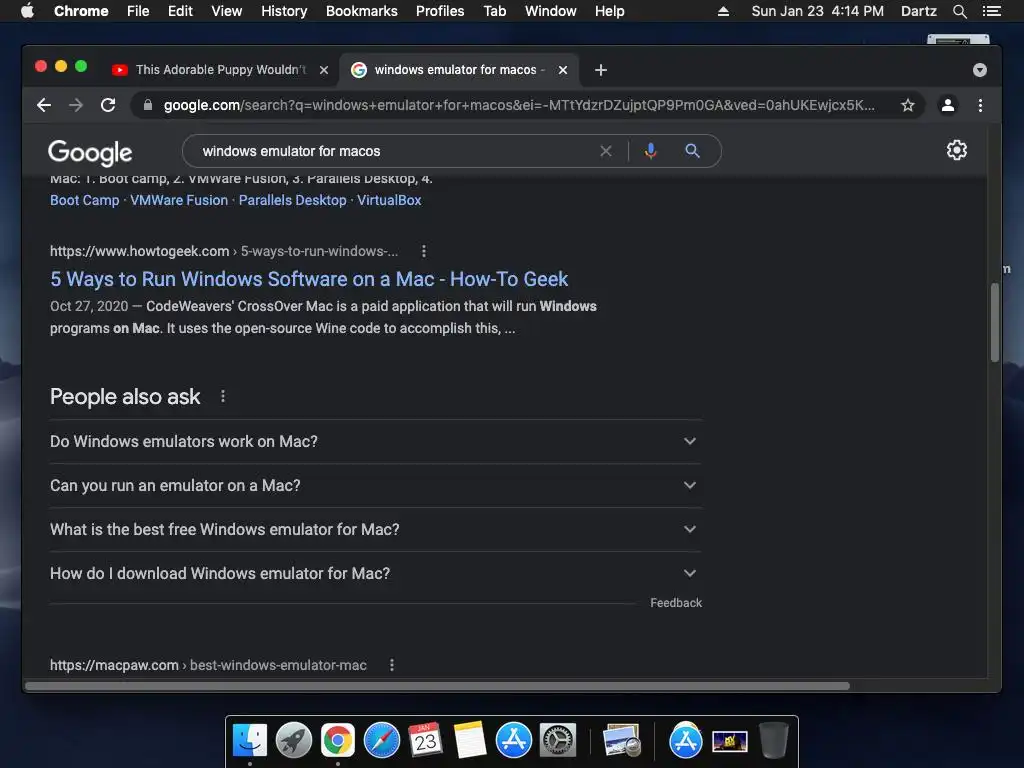Close the 'This Adorable Puppy' tab
The height and width of the screenshot is (768, 1024).
[323, 70]
